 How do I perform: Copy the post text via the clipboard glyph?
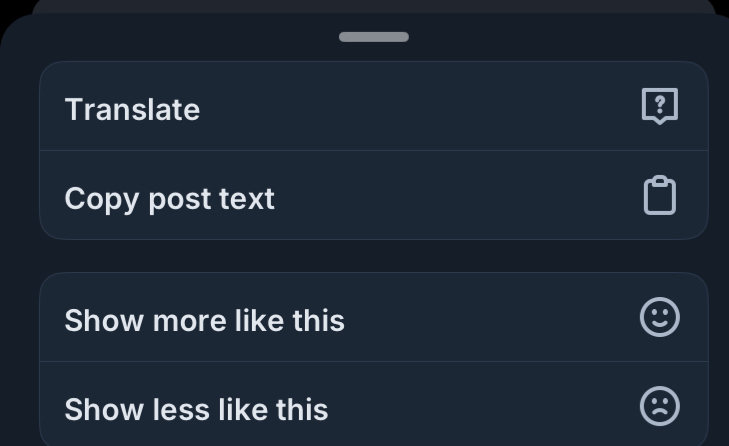pyautogui.click(x=659, y=196)
